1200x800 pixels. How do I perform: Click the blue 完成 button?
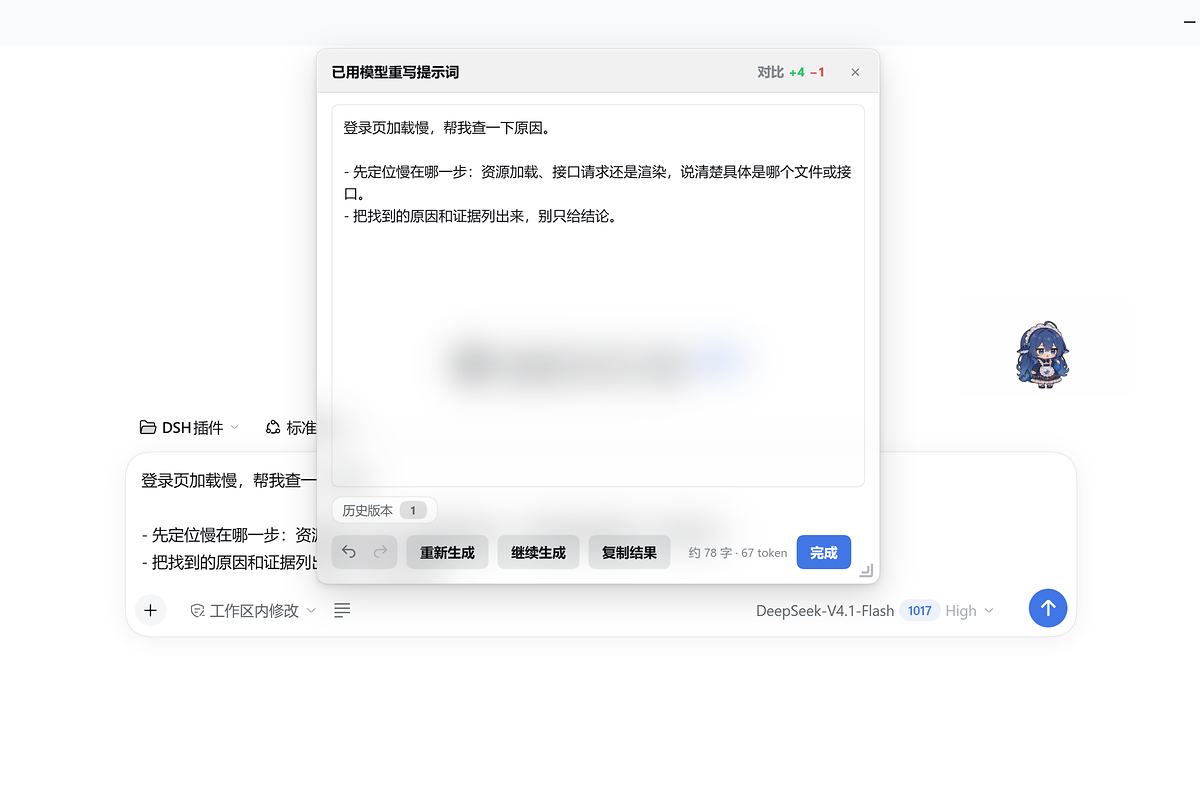point(824,553)
